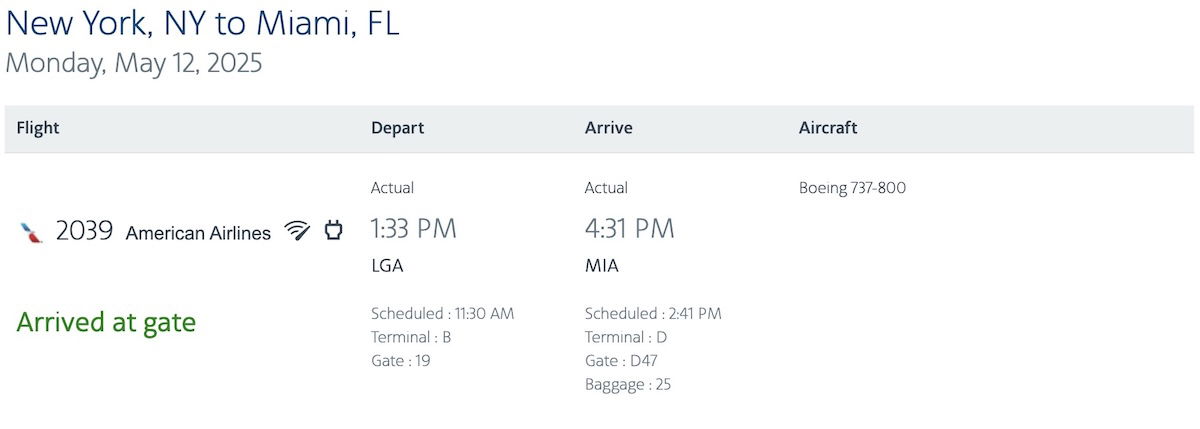This screenshot has width=1200, height=429.
Task: Click the Scheduled 2:41 PM arrival text
Action: [653, 313]
